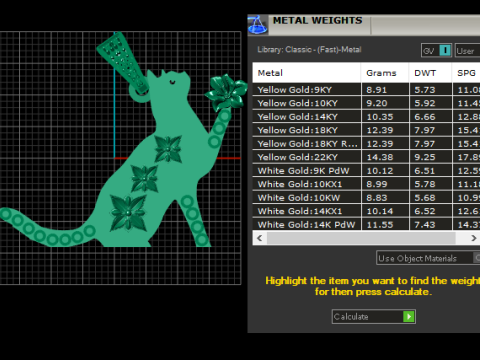The width and height of the screenshot is (480, 360).
Task: Click the Use Object Materials button
Action: tap(428, 258)
